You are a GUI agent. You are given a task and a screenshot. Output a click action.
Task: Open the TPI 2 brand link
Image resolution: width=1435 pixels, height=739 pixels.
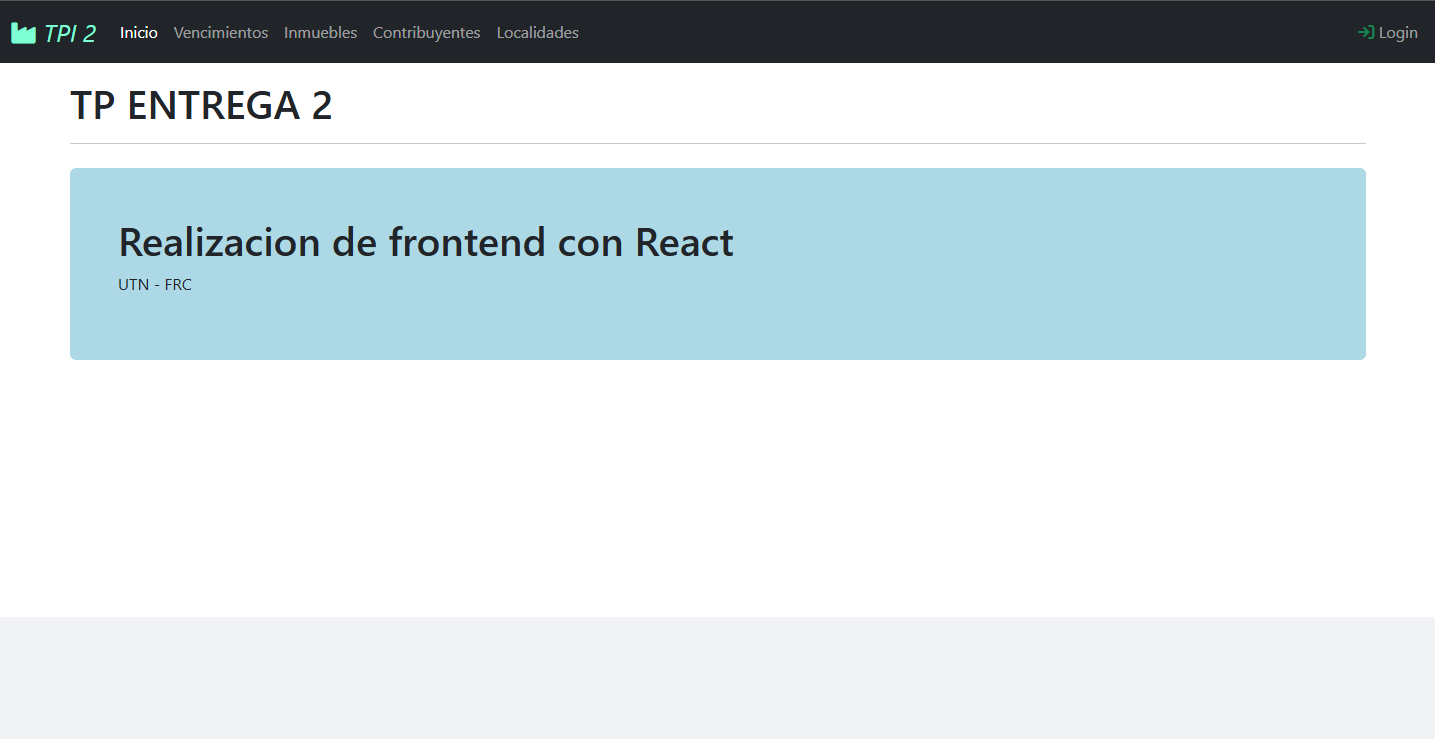pos(69,33)
